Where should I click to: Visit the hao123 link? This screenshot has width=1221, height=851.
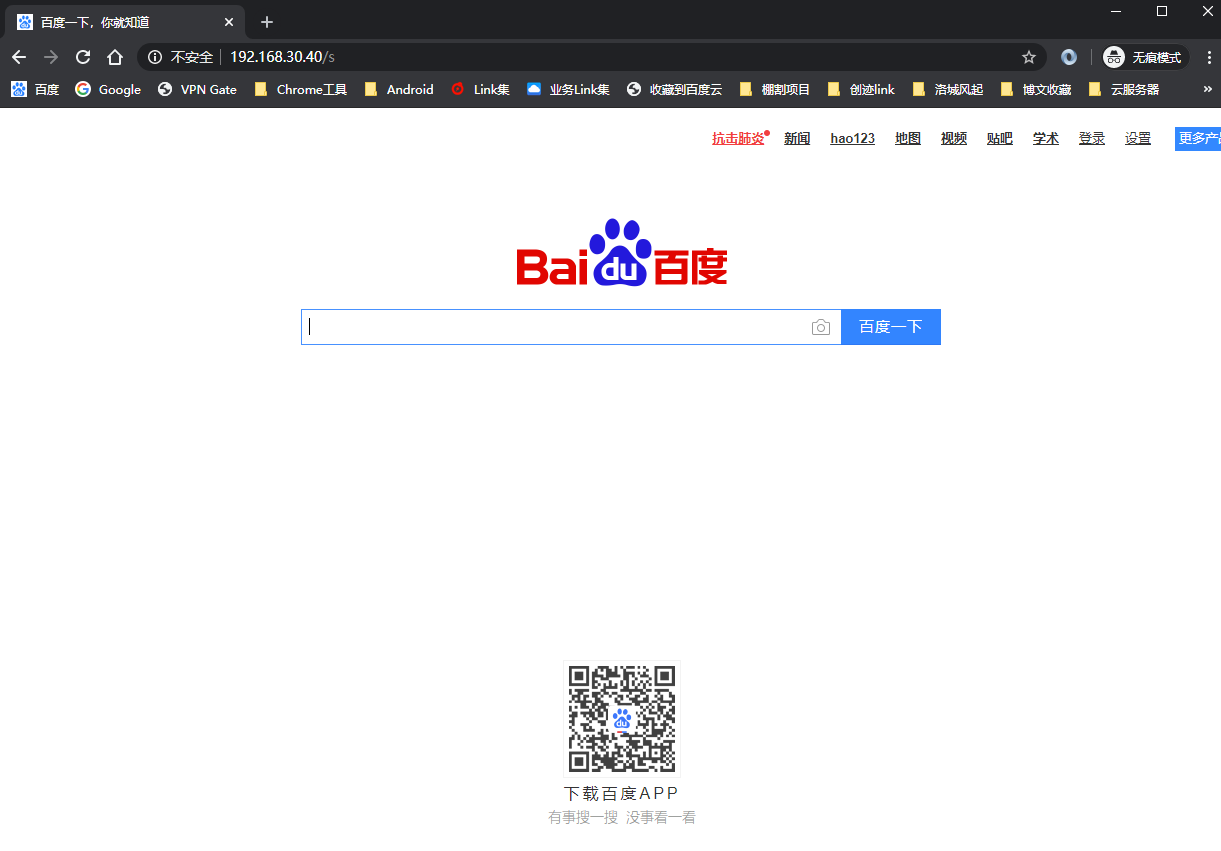(853, 139)
